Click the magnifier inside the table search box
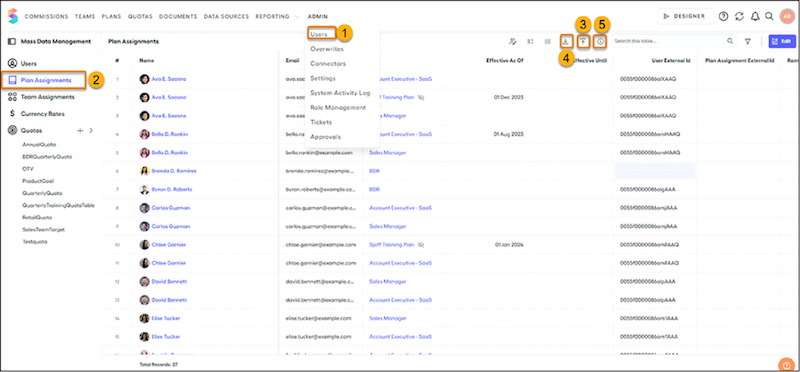This screenshot has height=372, width=800. pyautogui.click(x=730, y=41)
